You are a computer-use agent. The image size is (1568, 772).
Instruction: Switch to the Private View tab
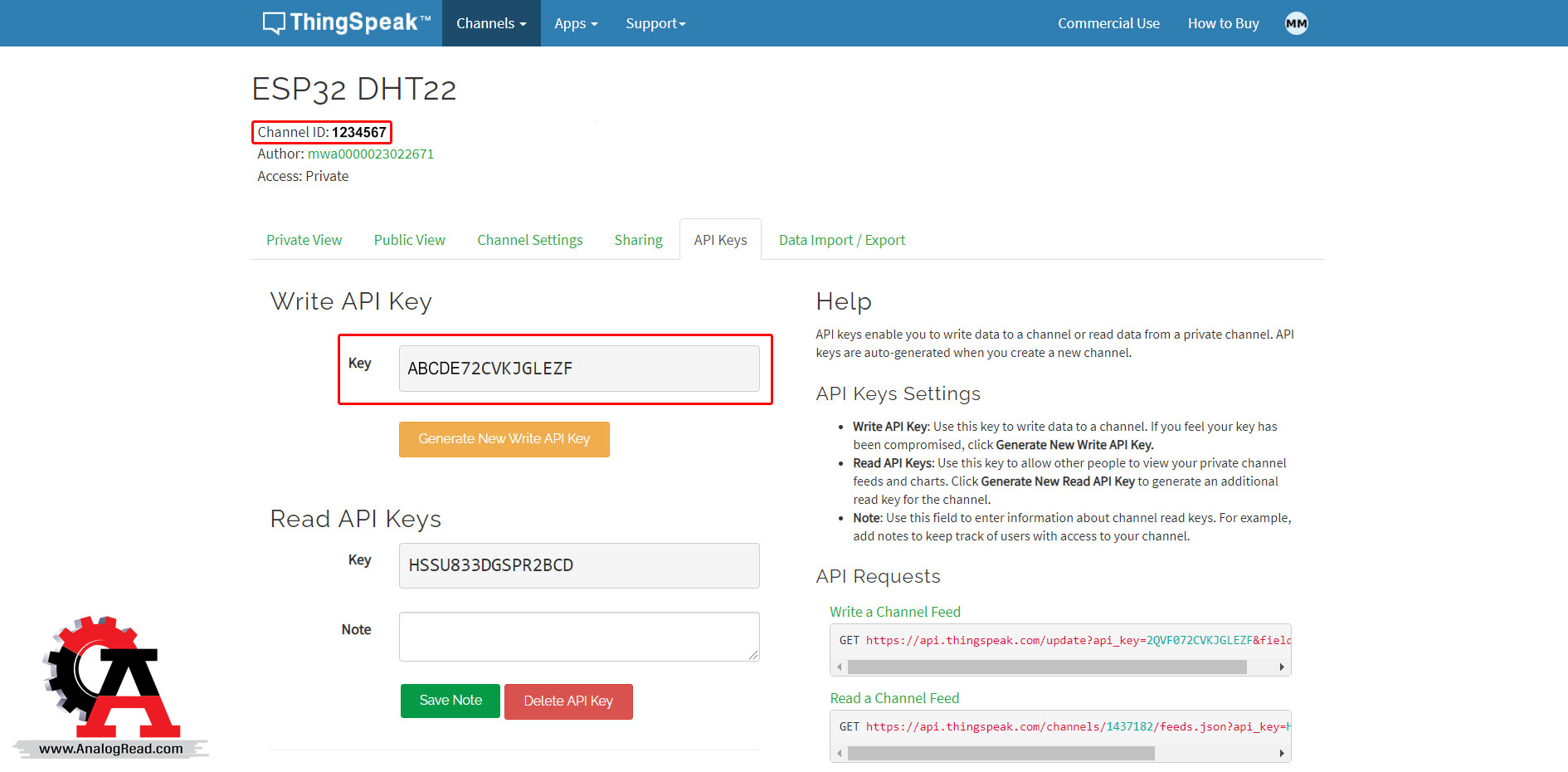pos(304,240)
